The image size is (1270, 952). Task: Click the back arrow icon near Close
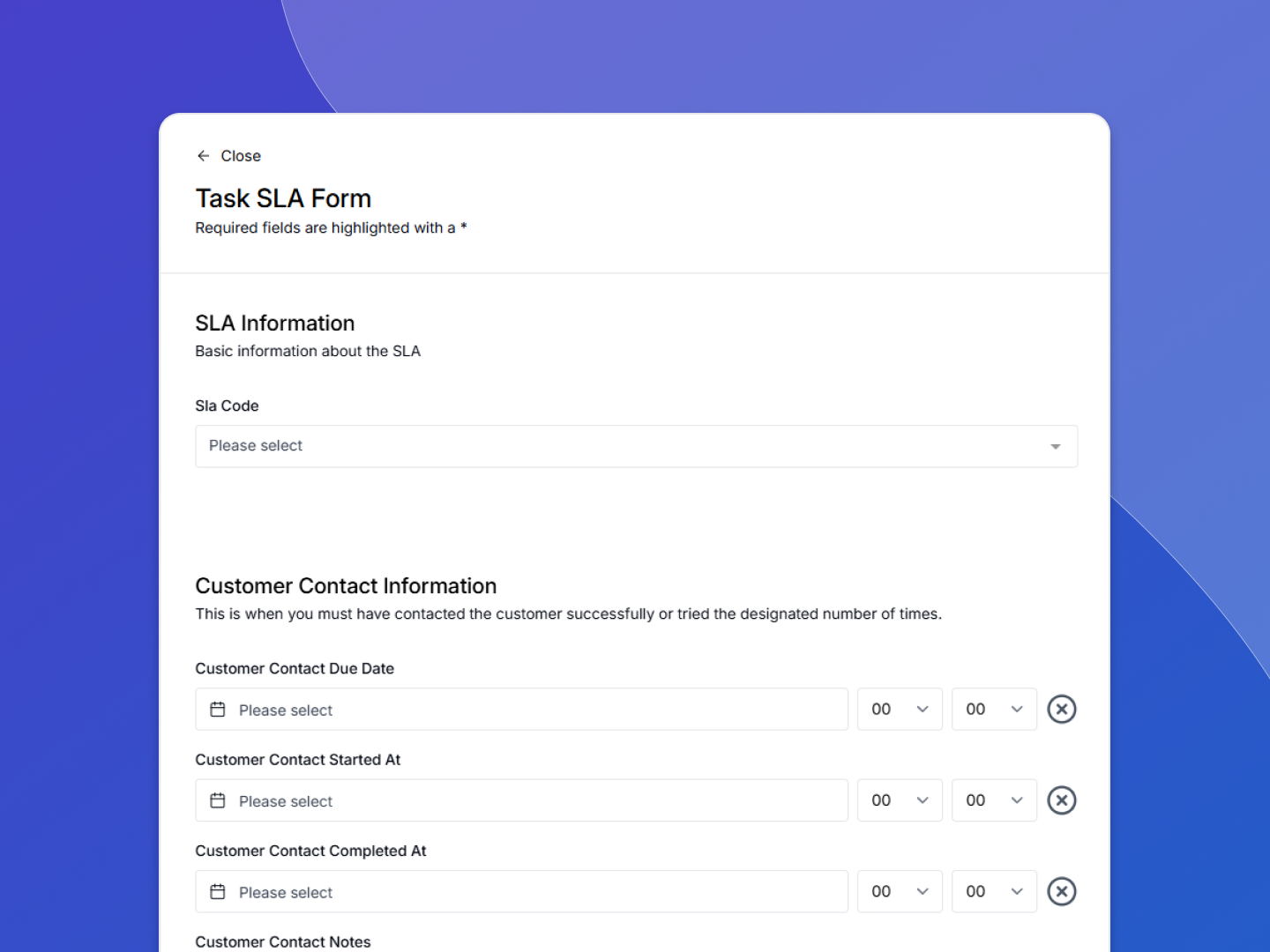coord(204,155)
